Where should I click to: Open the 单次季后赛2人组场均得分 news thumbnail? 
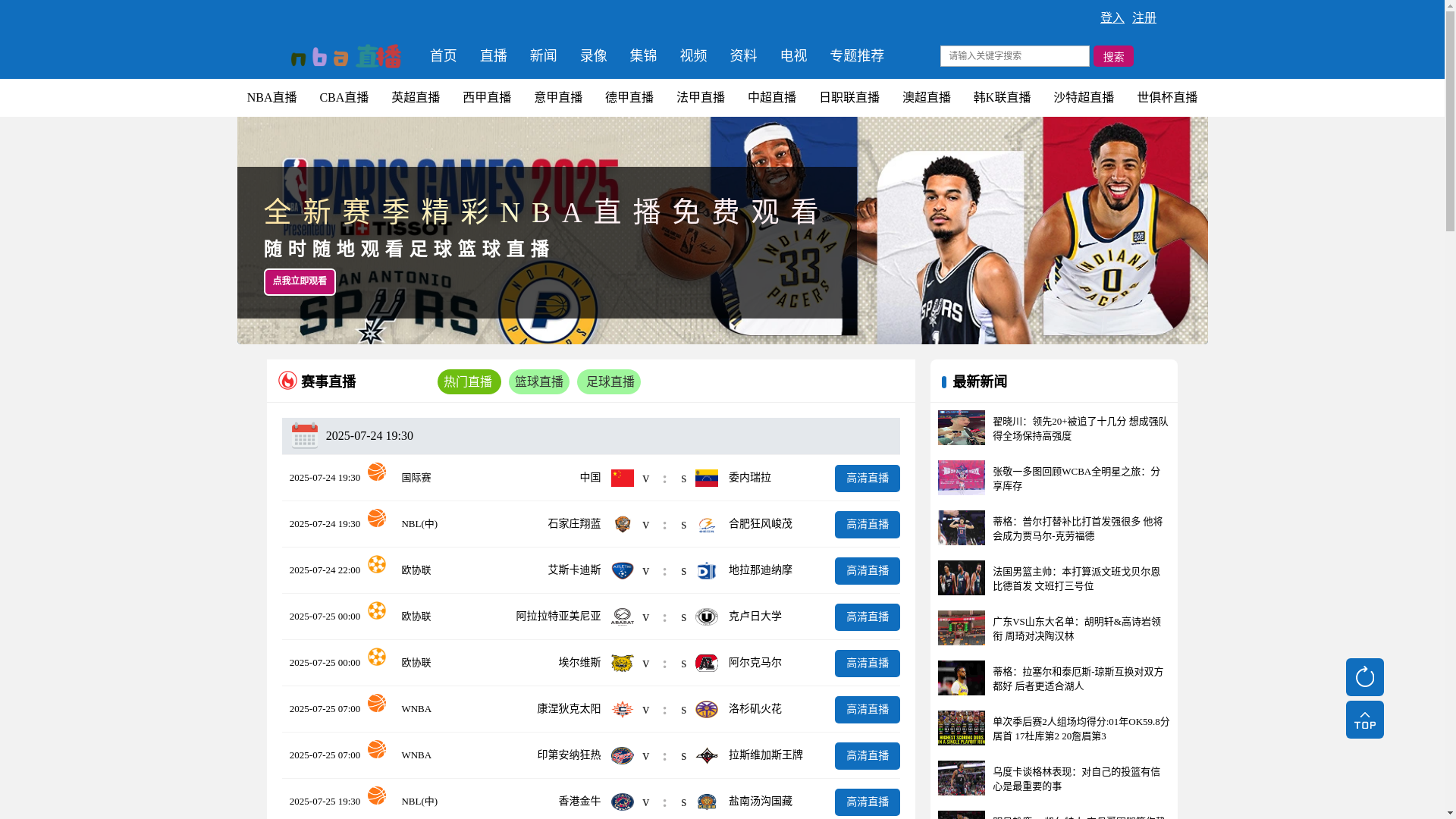(x=962, y=728)
